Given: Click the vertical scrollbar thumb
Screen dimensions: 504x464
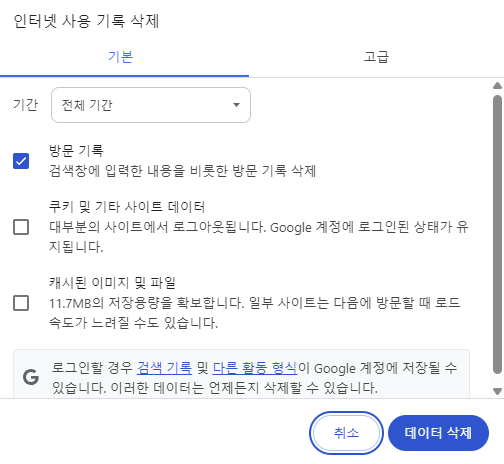Looking at the screenshot, I should coord(497,235).
